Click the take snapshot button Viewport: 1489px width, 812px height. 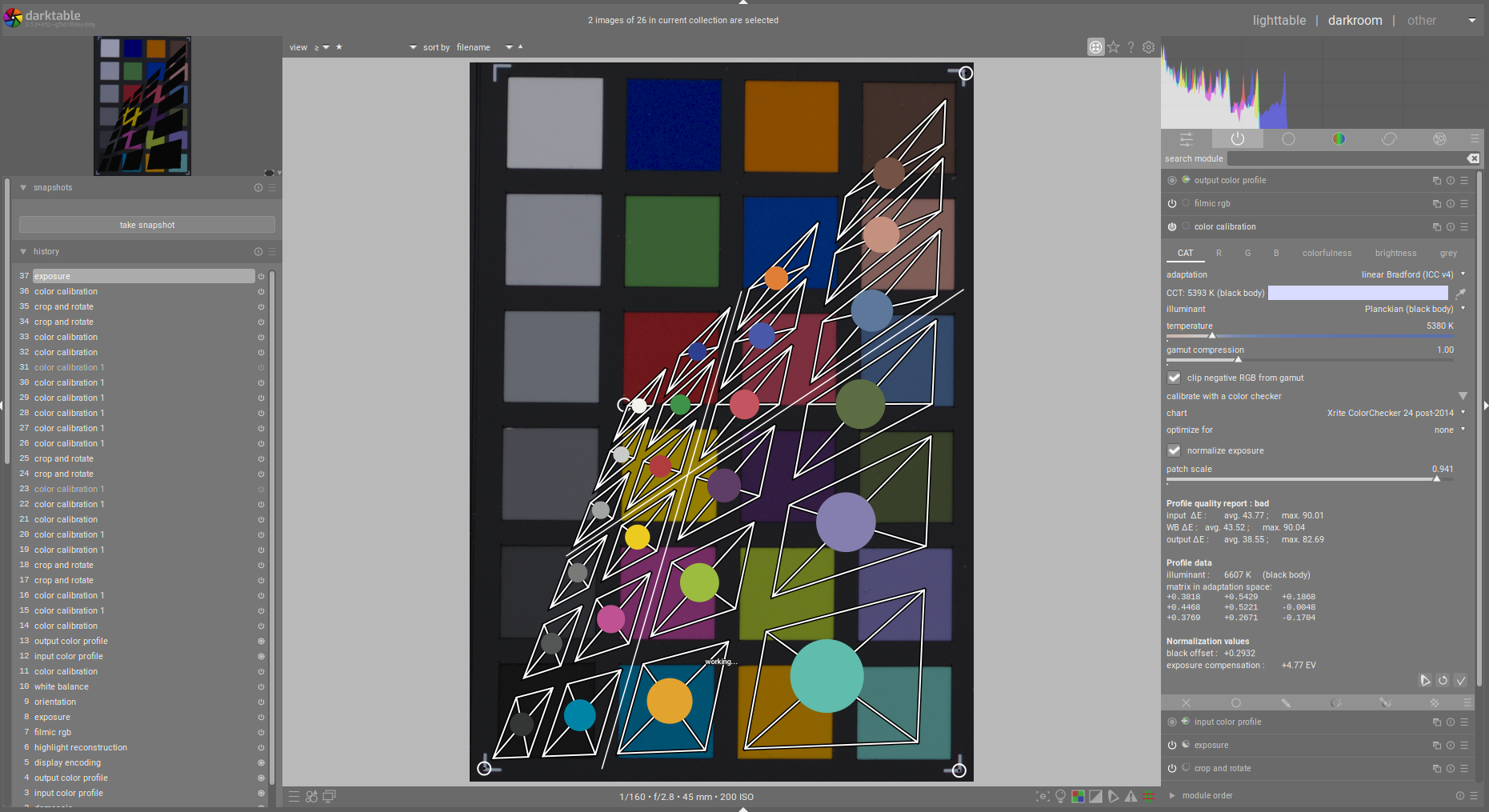tap(146, 224)
